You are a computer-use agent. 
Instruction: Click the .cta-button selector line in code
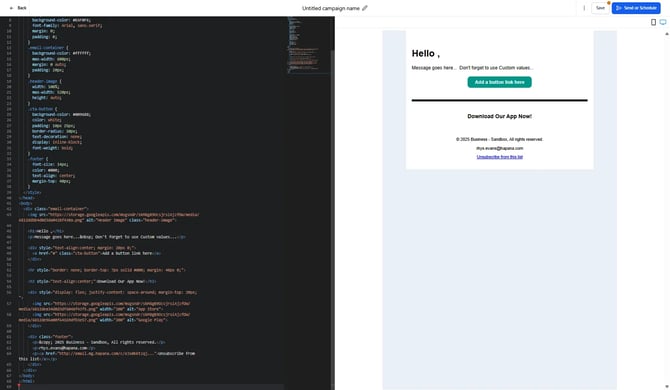[x=43, y=109]
